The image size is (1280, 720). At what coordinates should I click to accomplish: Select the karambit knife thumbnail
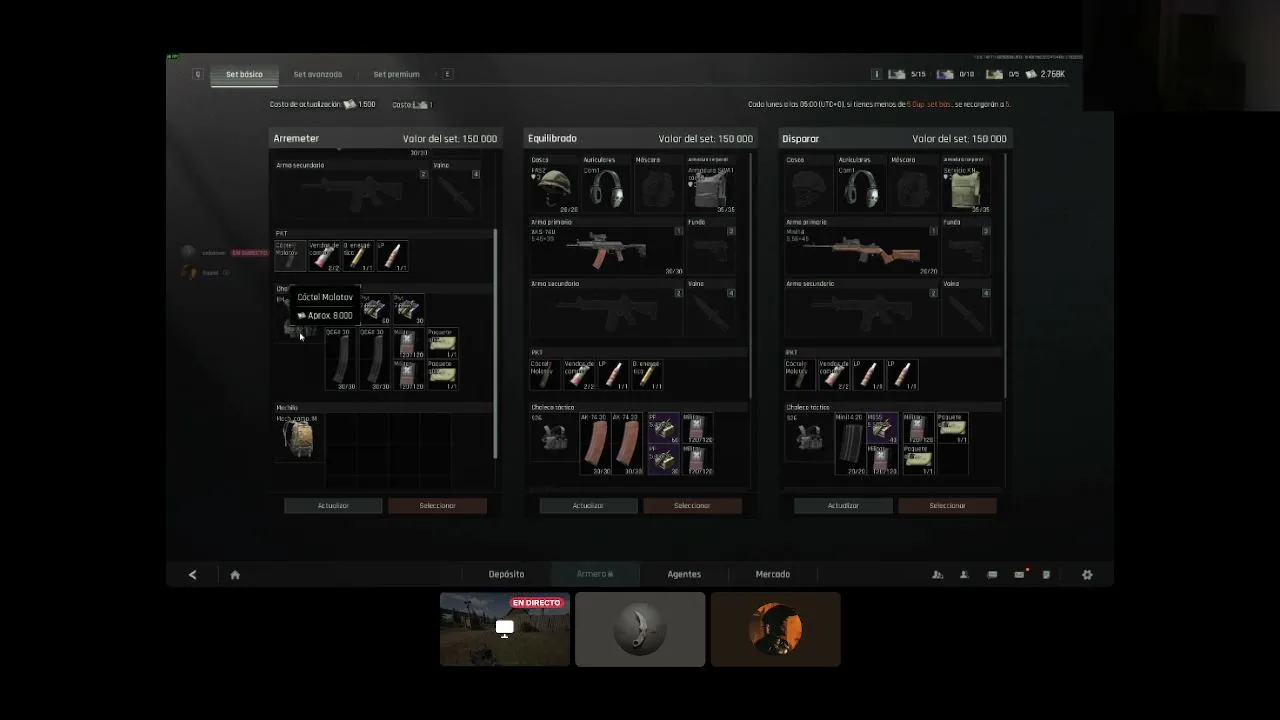pos(640,629)
